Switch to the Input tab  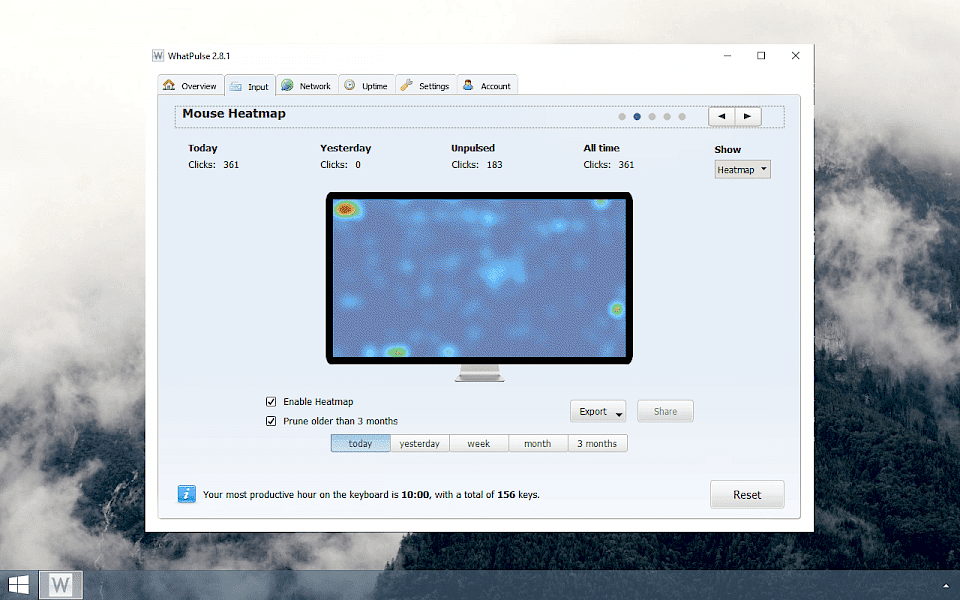coord(250,86)
